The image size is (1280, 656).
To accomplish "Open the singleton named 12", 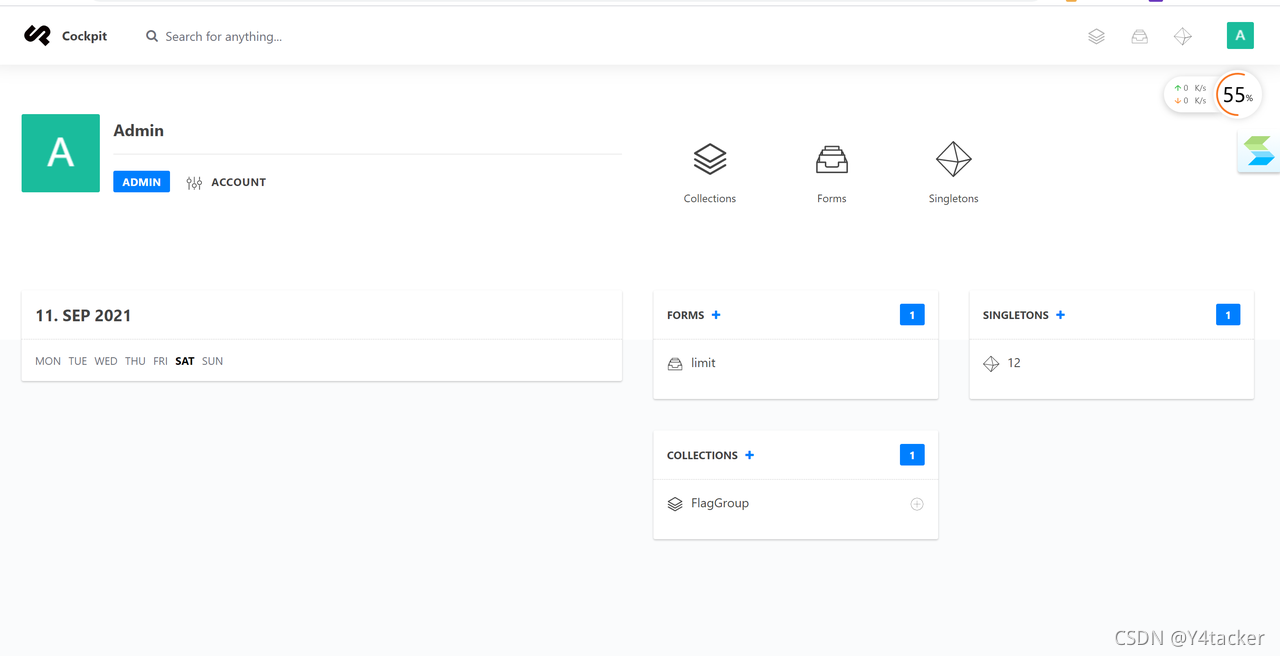I will pos(1014,363).
